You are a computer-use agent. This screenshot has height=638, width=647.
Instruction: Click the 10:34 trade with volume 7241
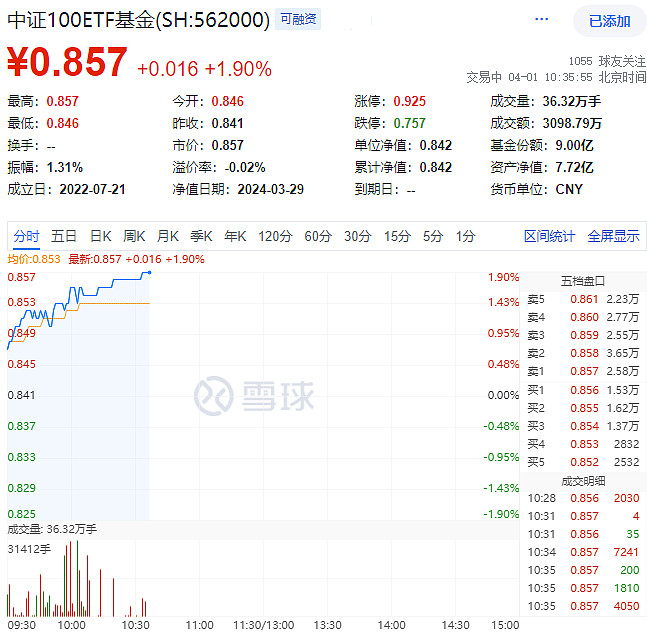(583, 552)
